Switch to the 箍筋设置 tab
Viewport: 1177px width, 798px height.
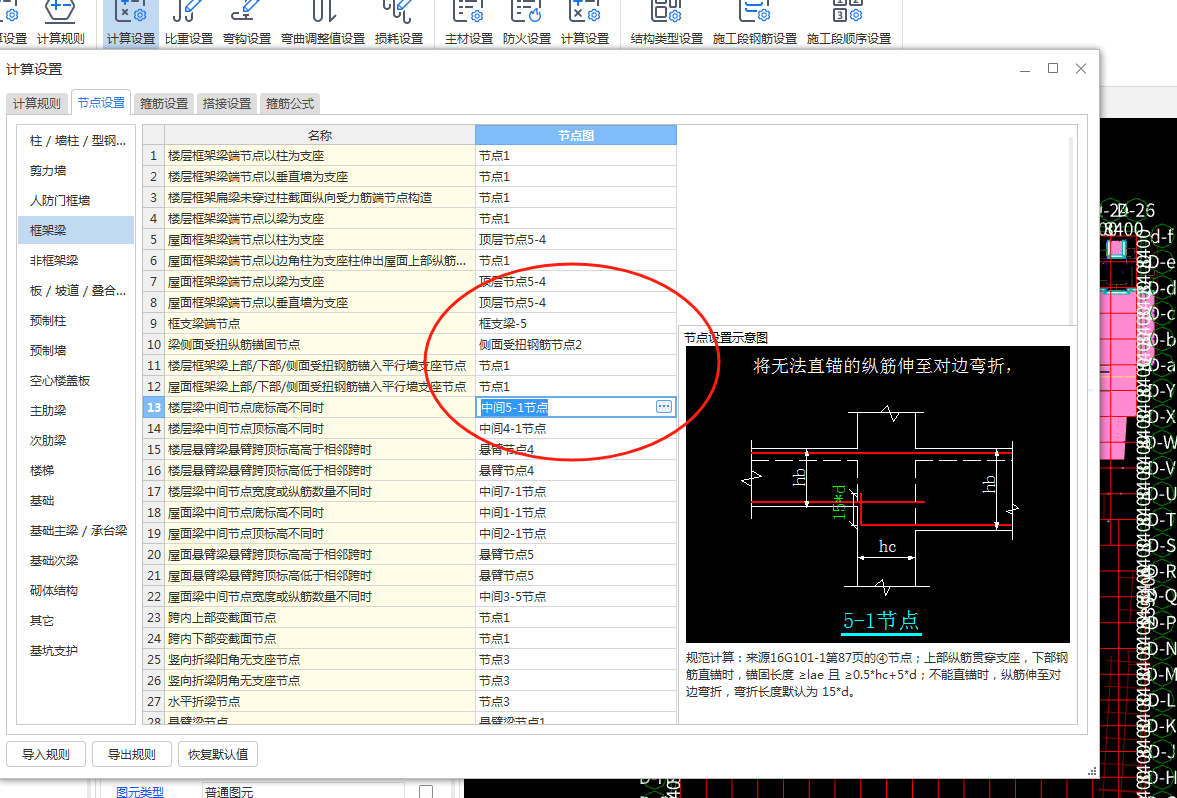click(164, 104)
